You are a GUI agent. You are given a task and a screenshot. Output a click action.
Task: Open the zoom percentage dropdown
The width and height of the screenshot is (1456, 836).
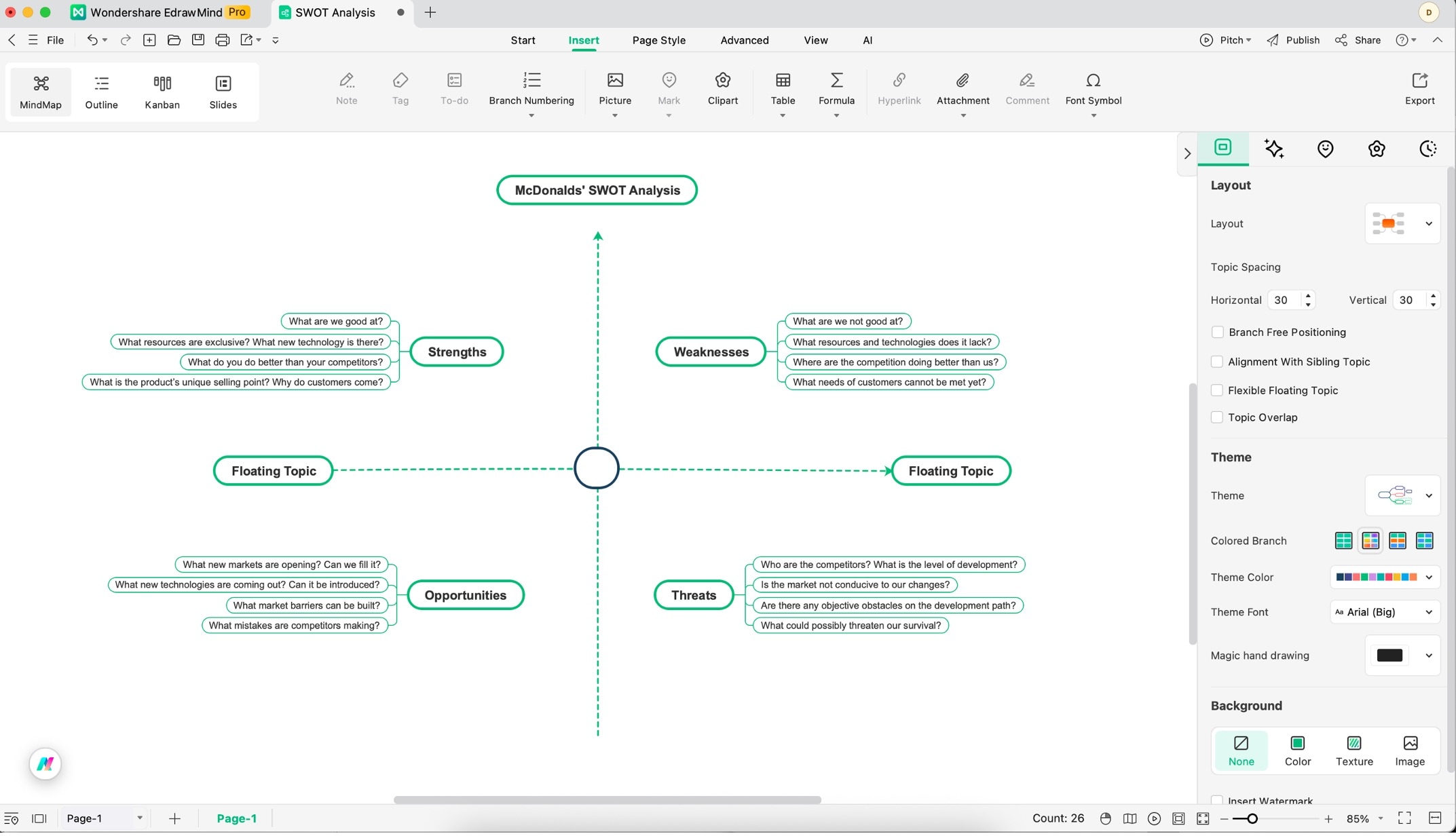1381,819
